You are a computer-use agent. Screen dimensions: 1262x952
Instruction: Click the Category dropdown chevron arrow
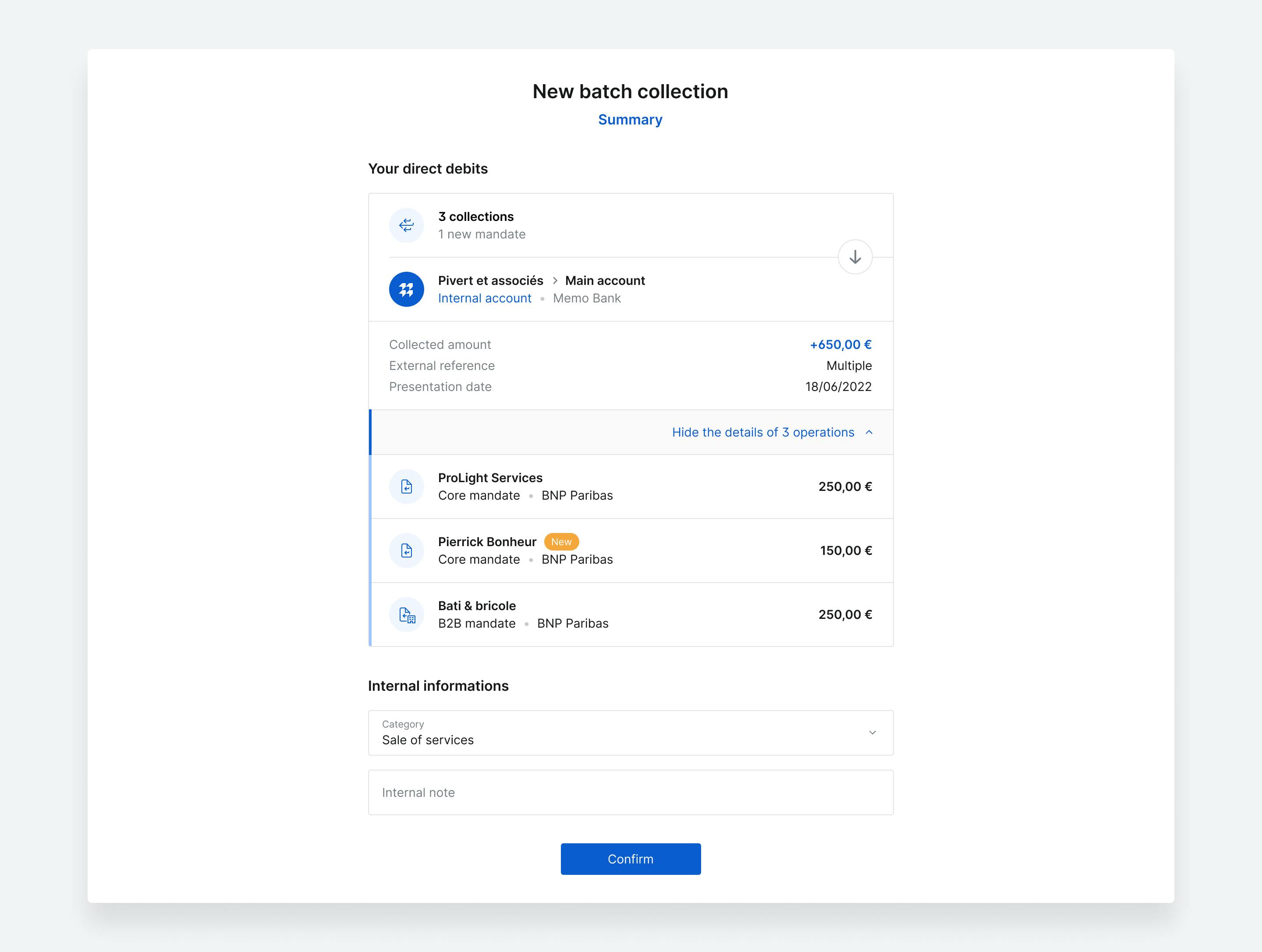point(872,733)
